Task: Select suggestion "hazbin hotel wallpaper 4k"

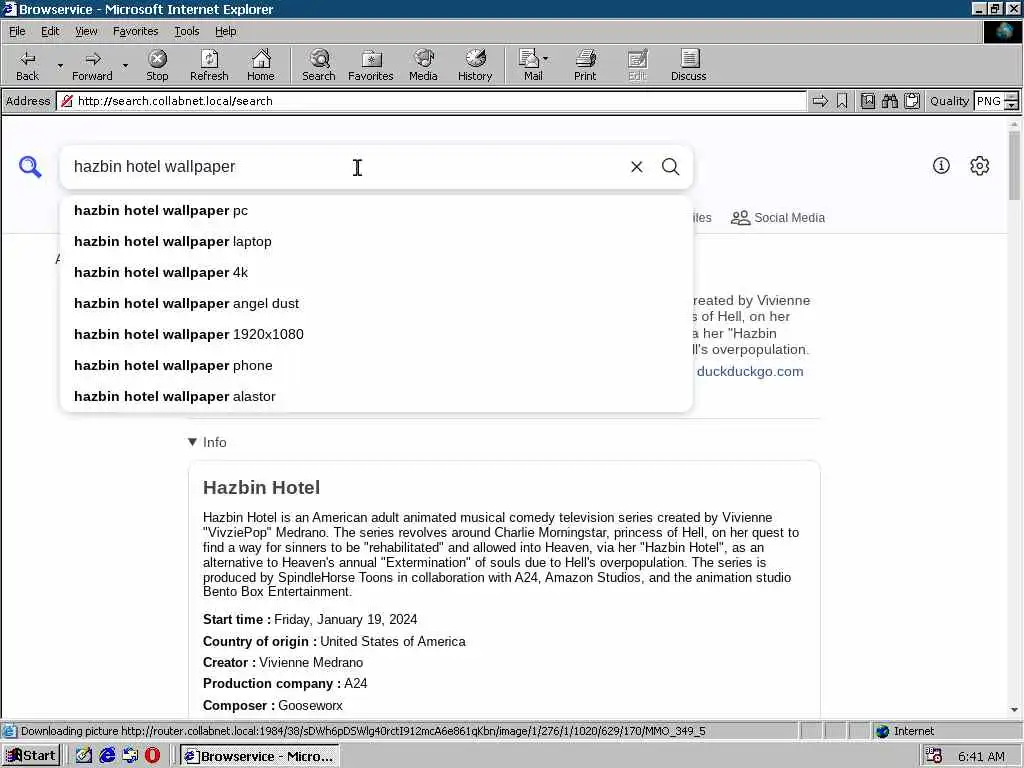Action: pyautogui.click(x=376, y=272)
